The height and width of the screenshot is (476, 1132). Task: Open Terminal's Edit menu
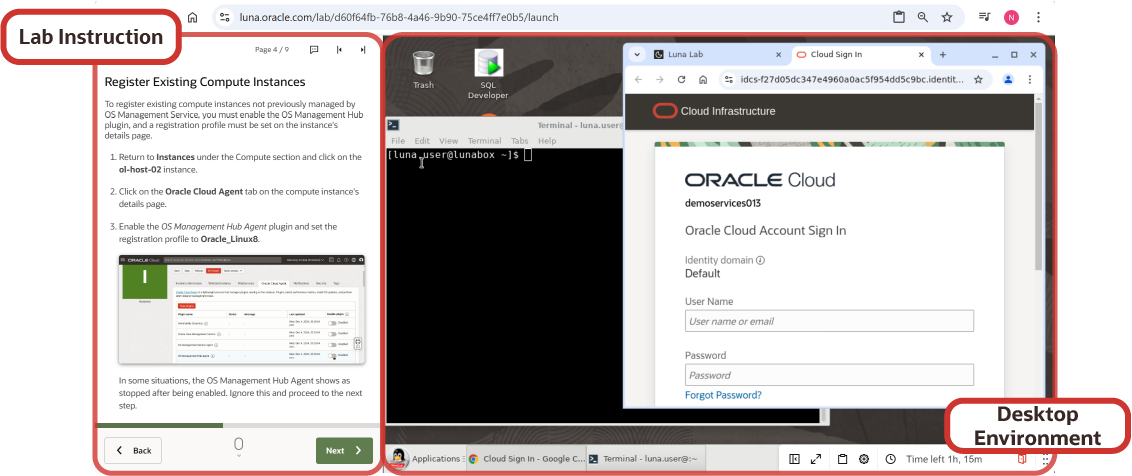coord(422,141)
